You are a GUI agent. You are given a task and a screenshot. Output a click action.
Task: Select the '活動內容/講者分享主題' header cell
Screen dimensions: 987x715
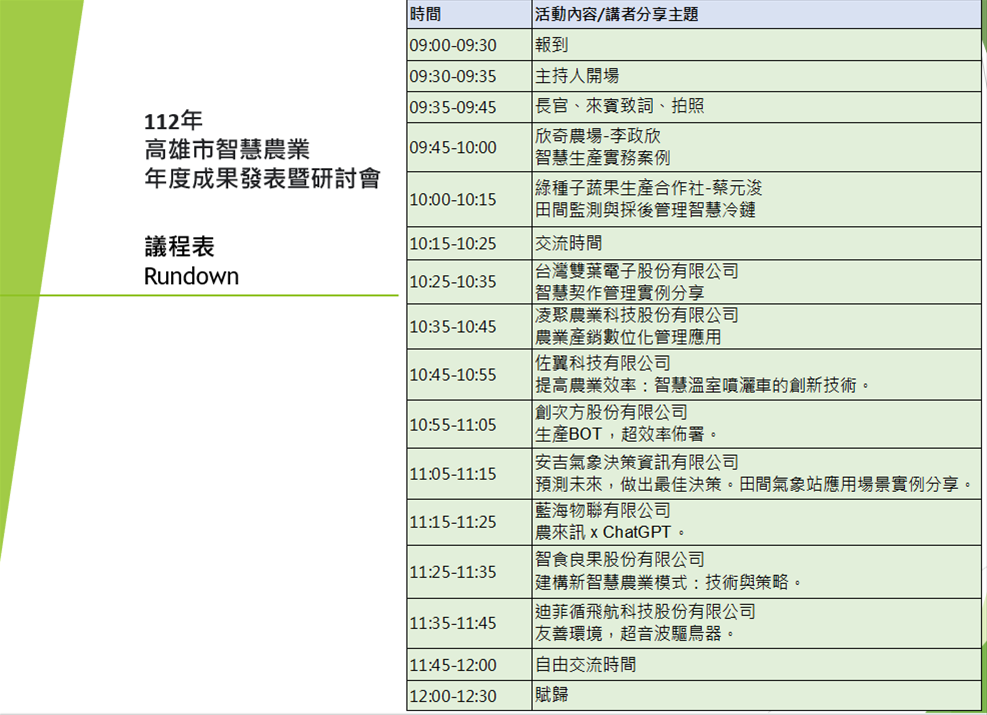(x=757, y=14)
